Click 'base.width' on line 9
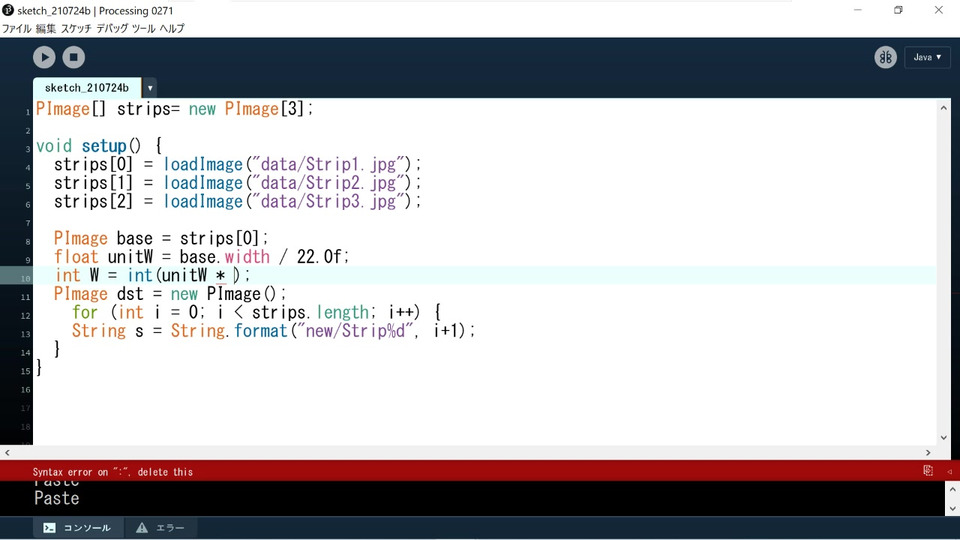This screenshot has height=540, width=960. pyautogui.click(x=225, y=257)
